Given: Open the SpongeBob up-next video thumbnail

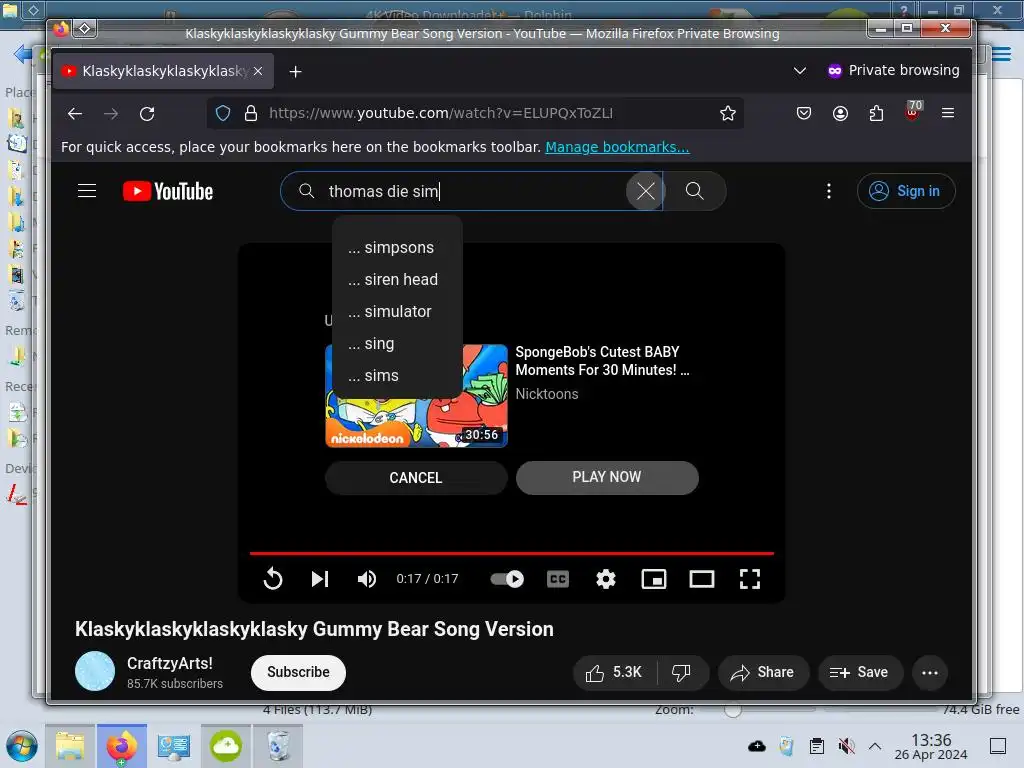Looking at the screenshot, I should coord(417,396).
